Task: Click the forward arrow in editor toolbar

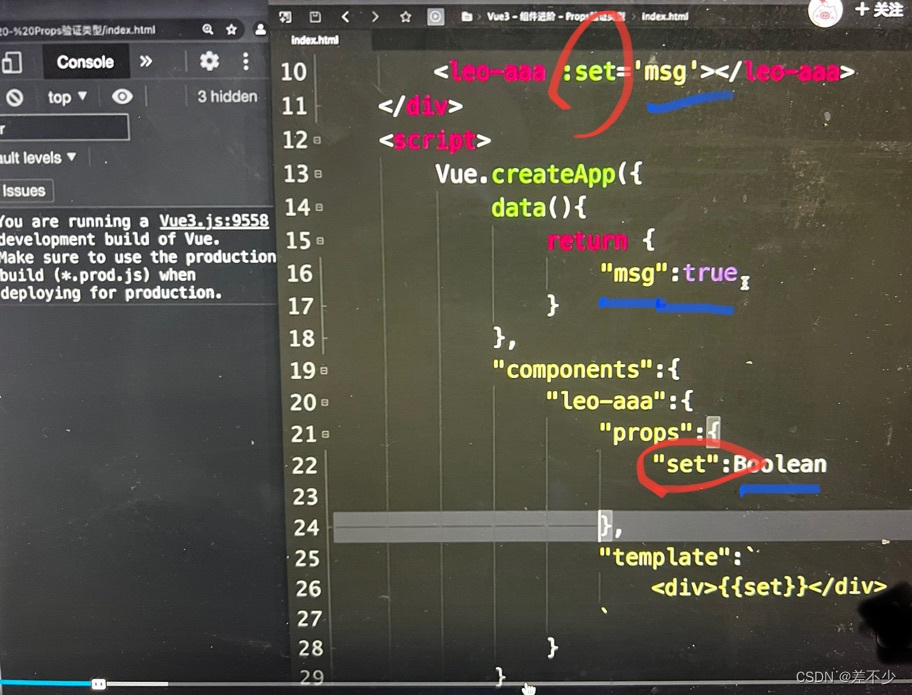Action: (x=376, y=15)
